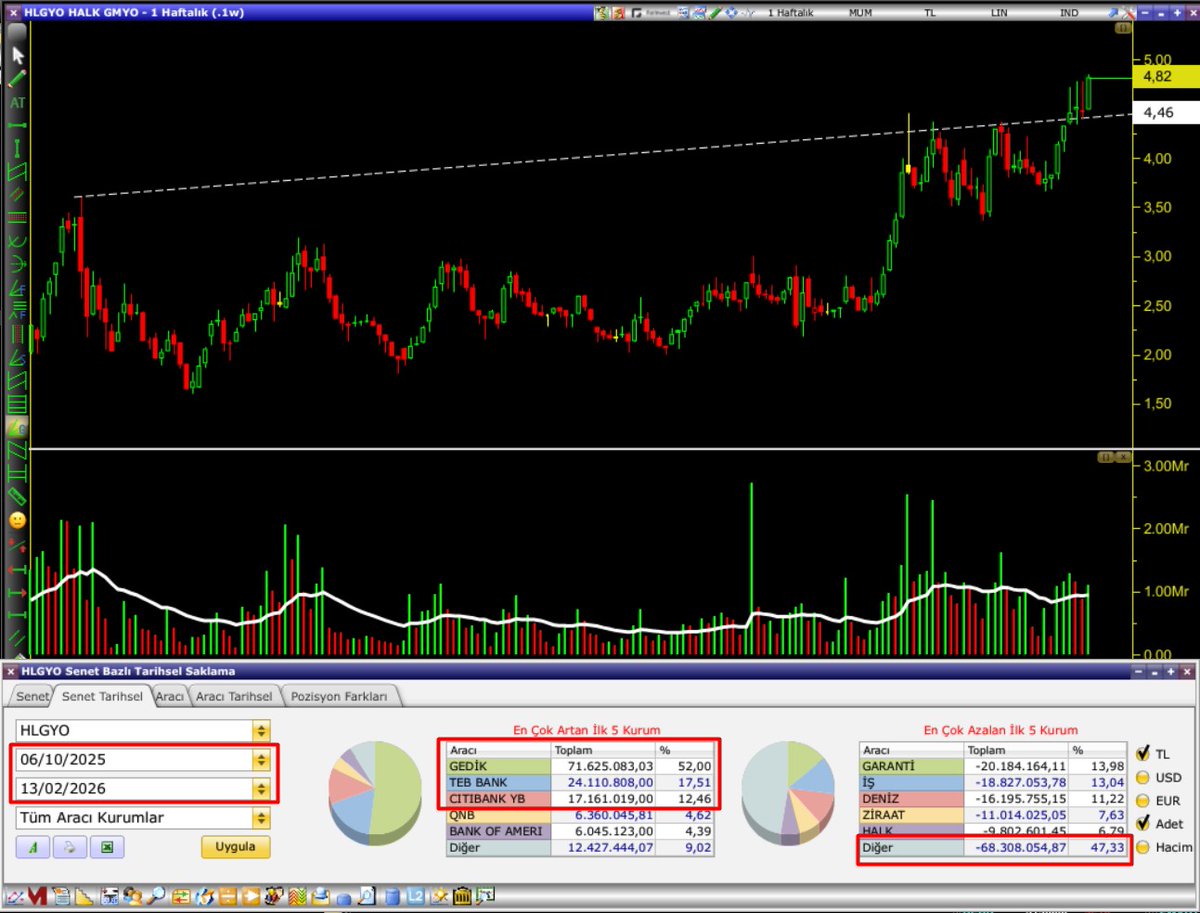Click the green pencil icon in chart title bar
The width and height of the screenshot is (1200, 913).
point(715,12)
